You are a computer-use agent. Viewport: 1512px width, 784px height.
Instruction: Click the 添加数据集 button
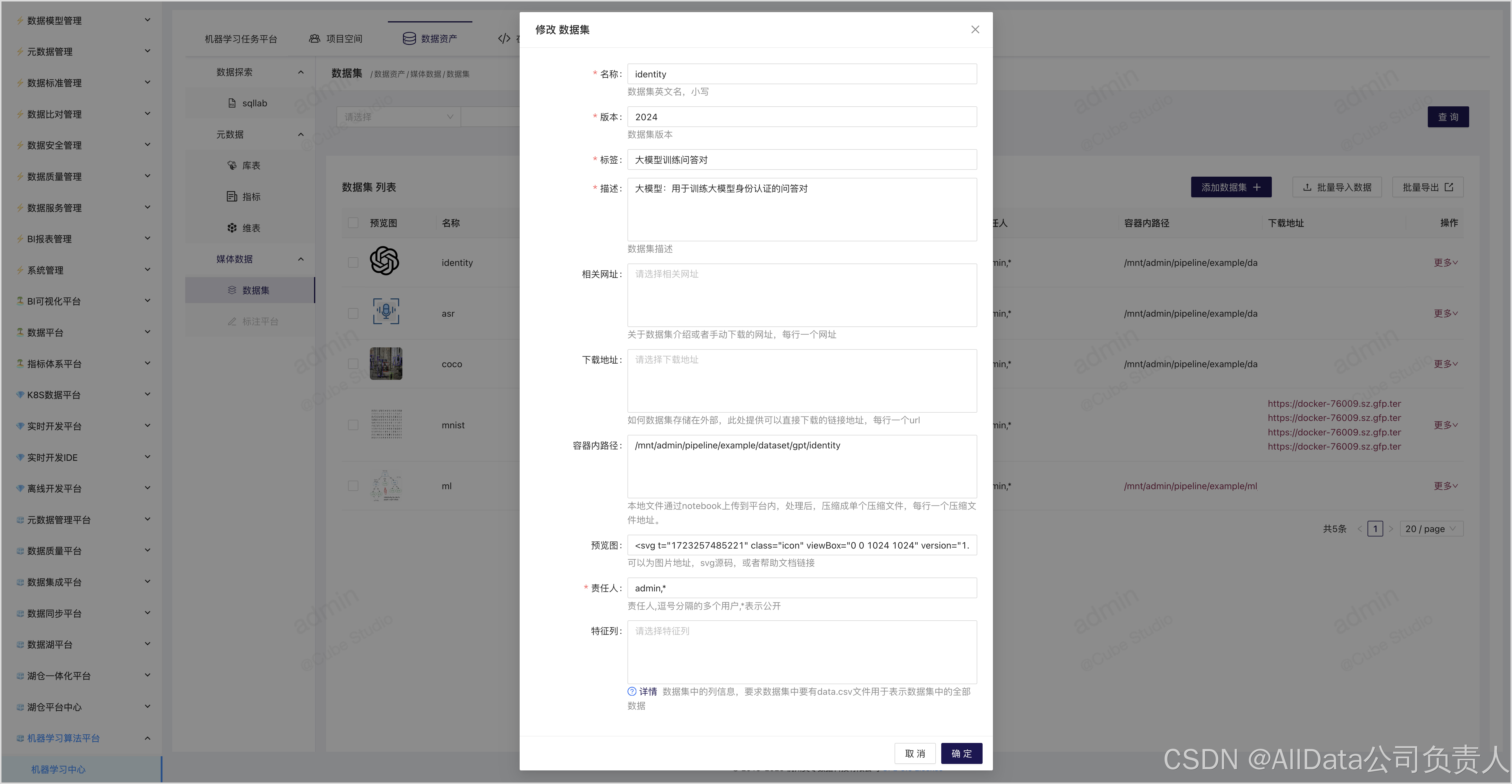pyautogui.click(x=1231, y=187)
